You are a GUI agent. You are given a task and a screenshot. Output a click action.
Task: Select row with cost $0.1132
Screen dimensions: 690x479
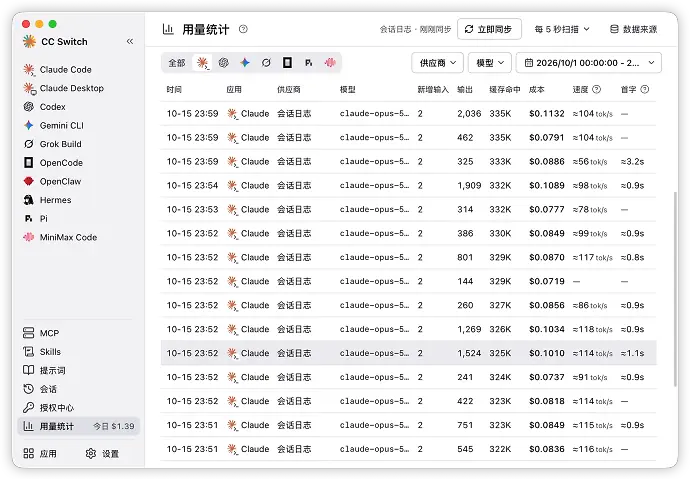click(x=408, y=113)
